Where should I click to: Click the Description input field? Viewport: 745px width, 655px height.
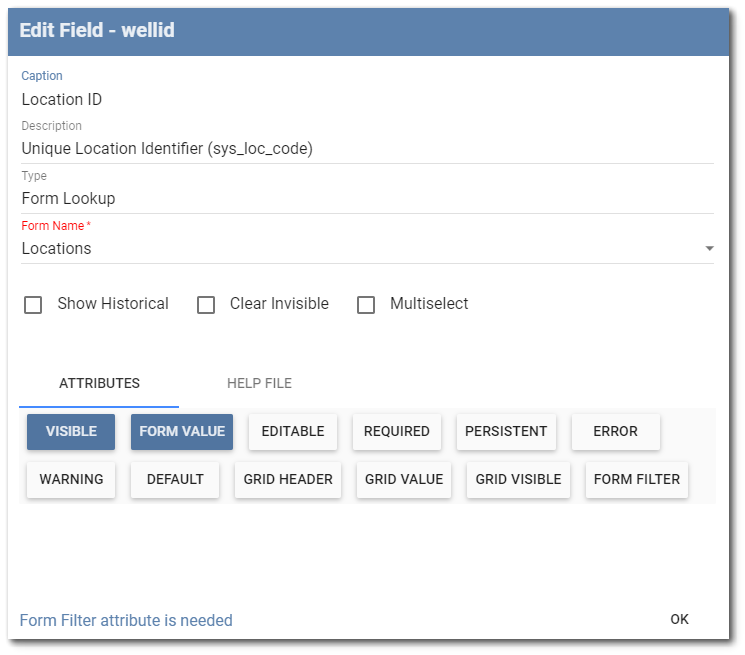coord(367,149)
